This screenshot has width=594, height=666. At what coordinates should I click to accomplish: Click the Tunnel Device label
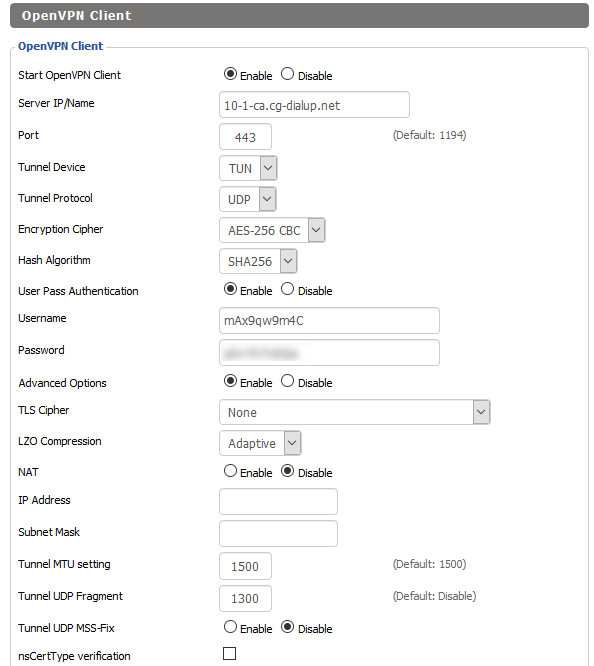point(52,167)
